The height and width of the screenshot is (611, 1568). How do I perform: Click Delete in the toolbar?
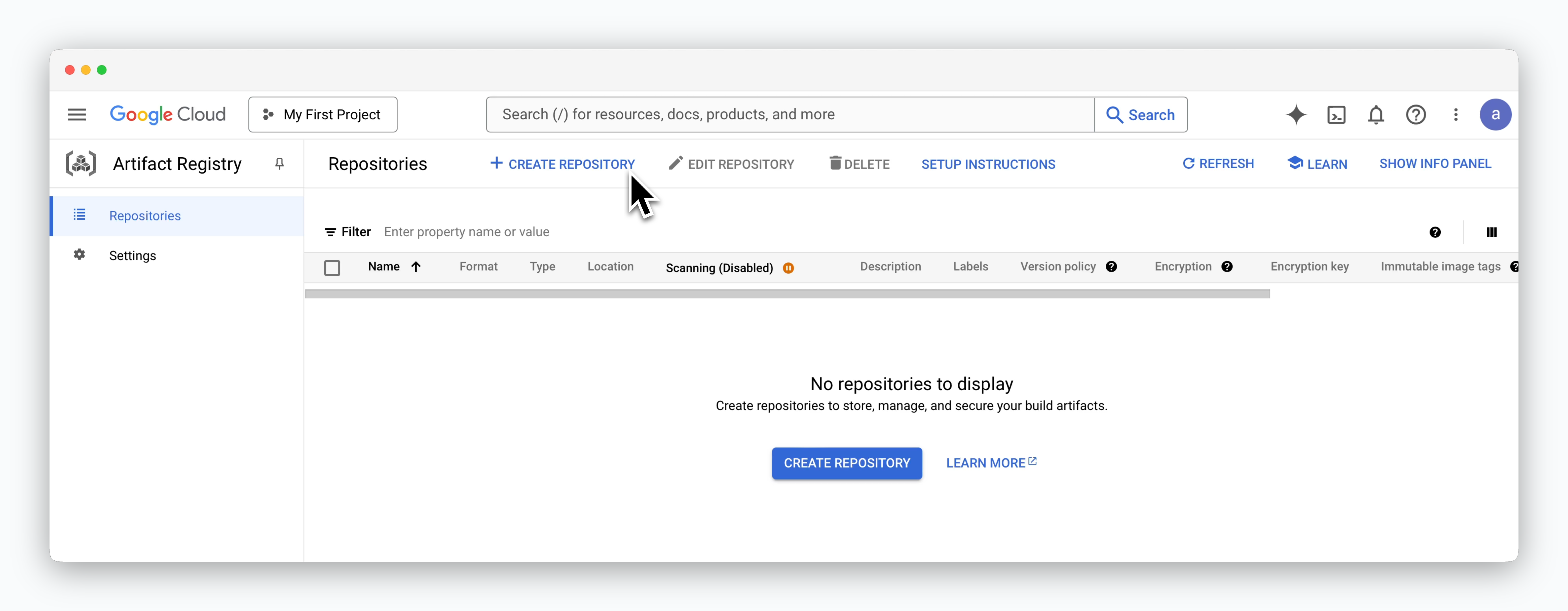tap(859, 164)
